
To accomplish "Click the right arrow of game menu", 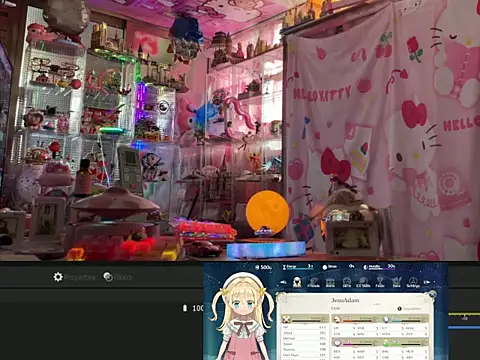I will (427, 282).
